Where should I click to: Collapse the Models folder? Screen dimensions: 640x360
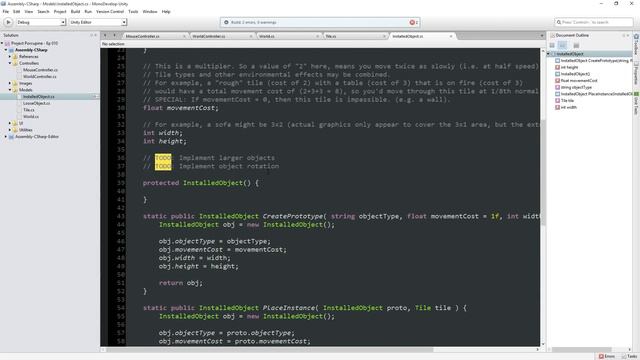[10, 90]
